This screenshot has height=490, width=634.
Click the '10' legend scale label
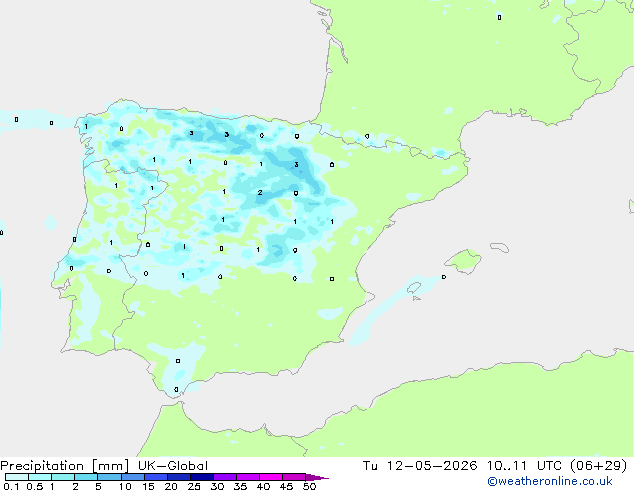[125, 486]
